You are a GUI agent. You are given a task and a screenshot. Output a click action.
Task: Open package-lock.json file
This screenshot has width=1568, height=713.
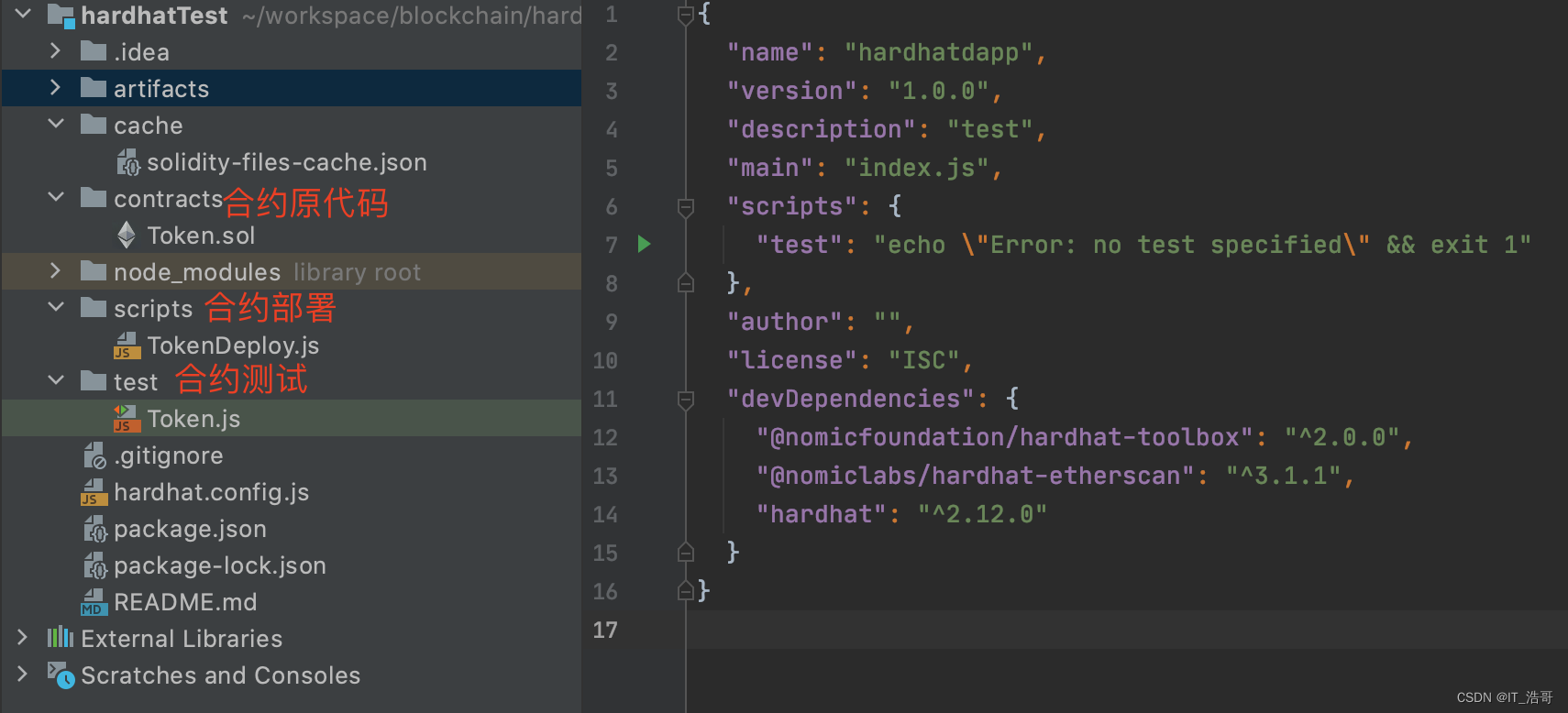pyautogui.click(x=220, y=565)
